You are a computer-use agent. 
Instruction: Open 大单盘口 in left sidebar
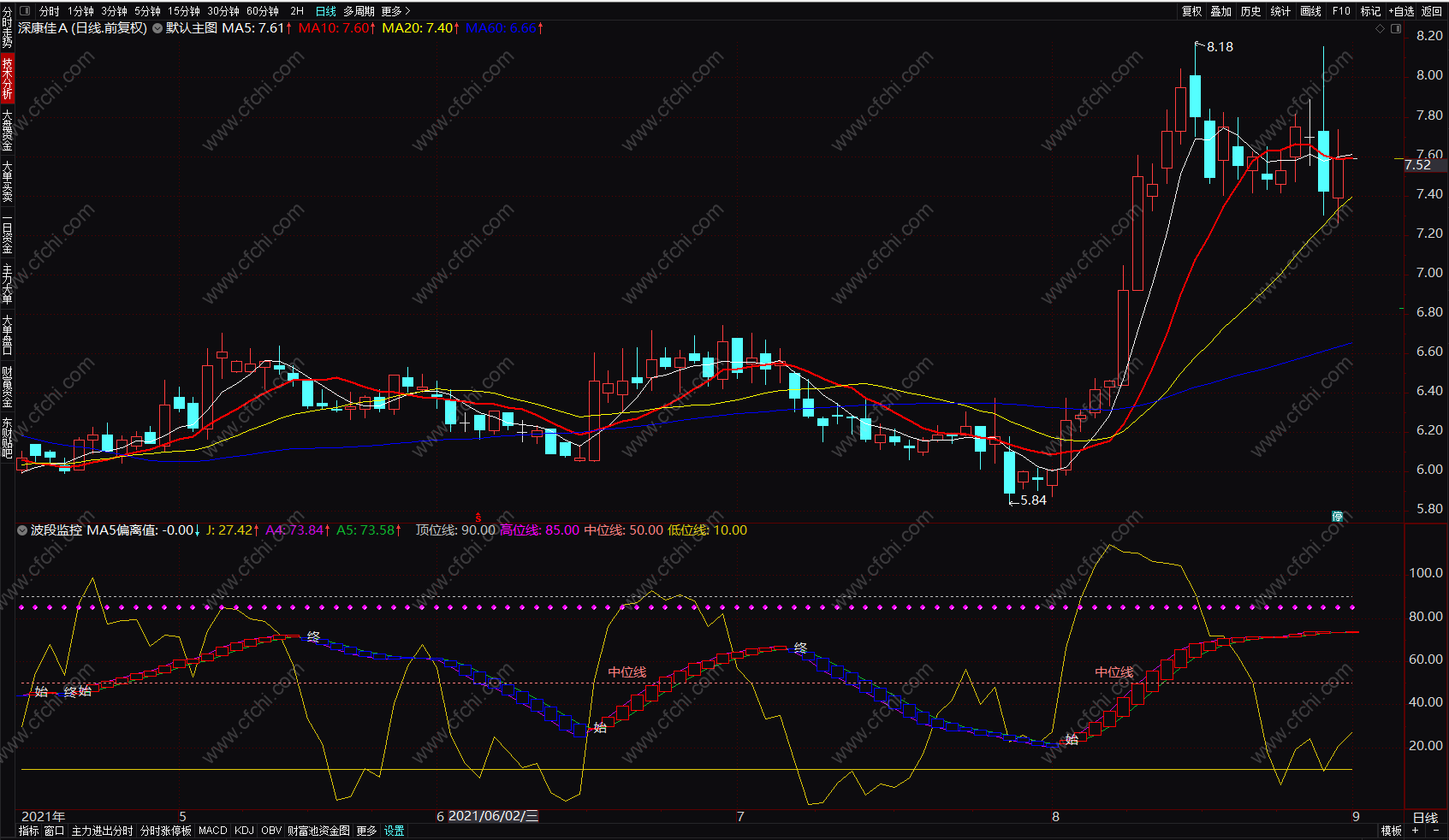click(7, 335)
